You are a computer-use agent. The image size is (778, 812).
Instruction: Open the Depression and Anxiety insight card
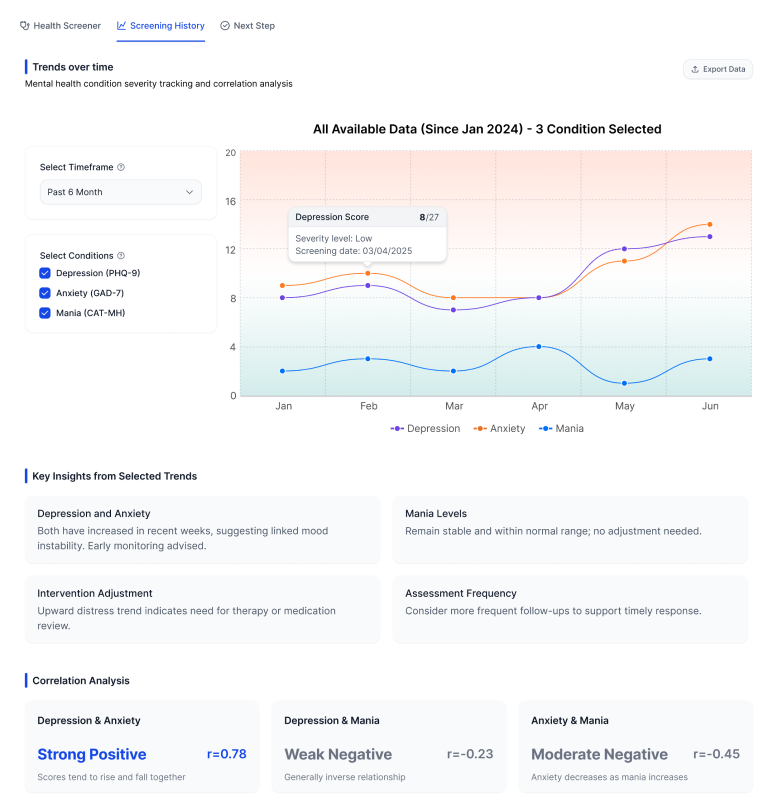(x=203, y=529)
